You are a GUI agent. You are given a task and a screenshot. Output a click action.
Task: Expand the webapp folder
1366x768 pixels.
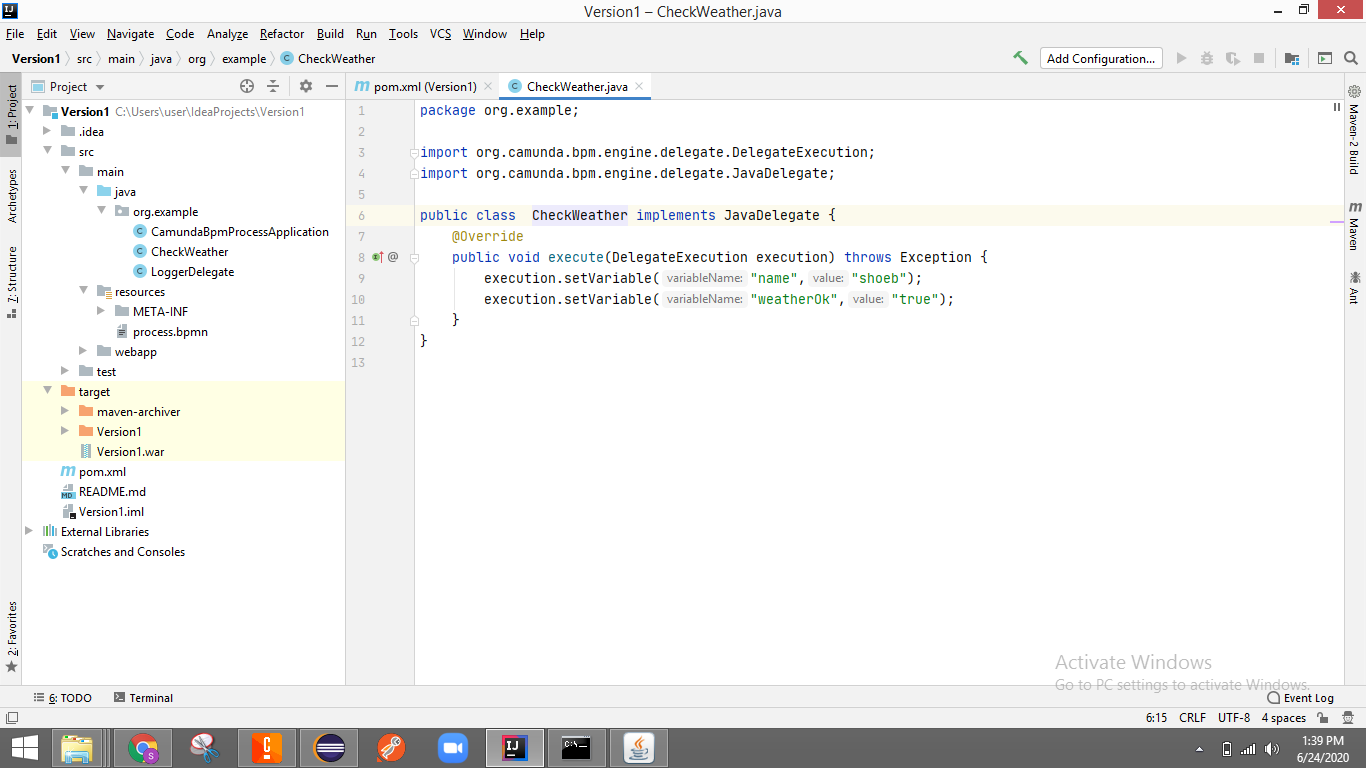84,351
